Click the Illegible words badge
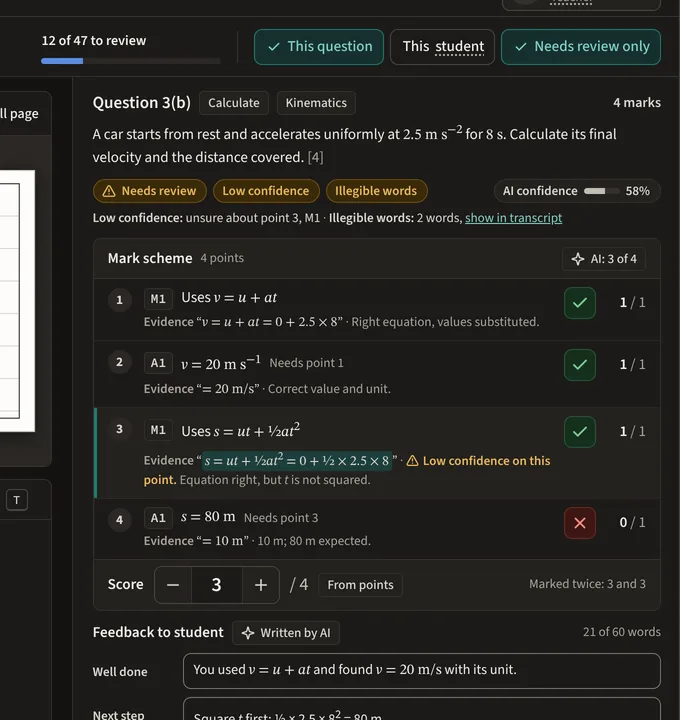The height and width of the screenshot is (720, 680). click(x=376, y=191)
